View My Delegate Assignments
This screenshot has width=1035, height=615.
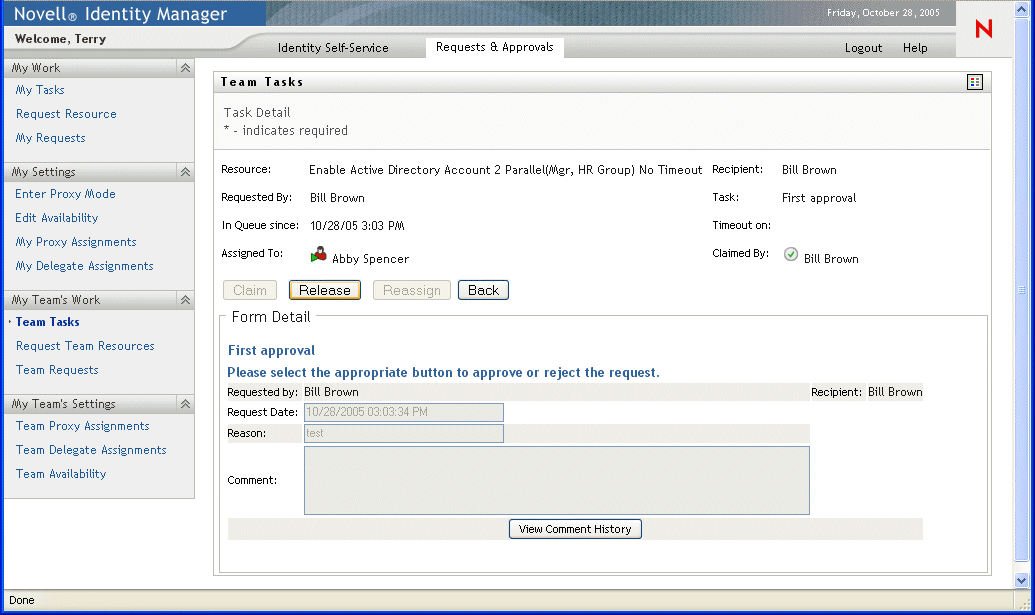84,266
